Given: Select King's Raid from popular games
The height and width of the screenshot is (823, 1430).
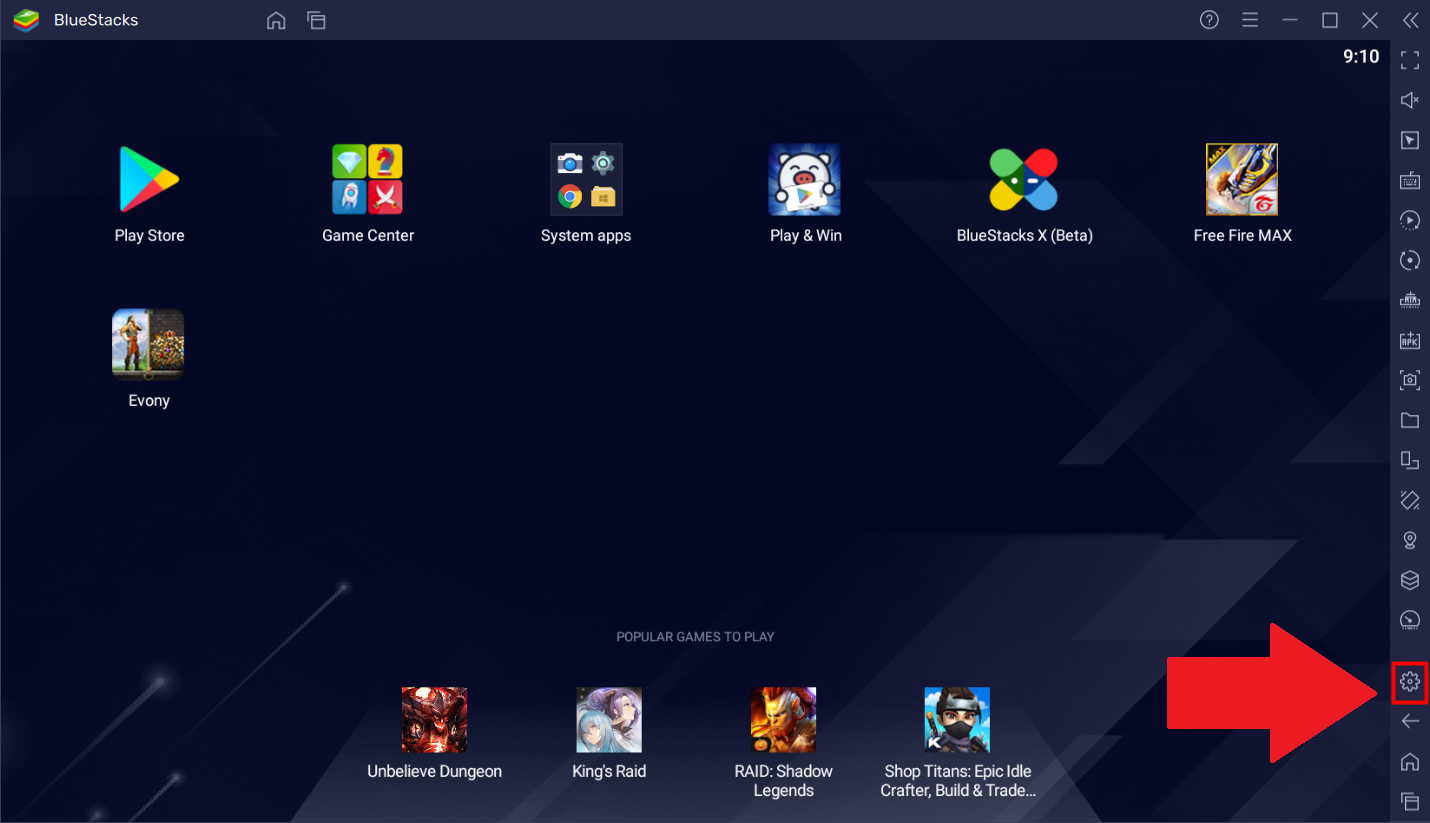Looking at the screenshot, I should (609, 720).
